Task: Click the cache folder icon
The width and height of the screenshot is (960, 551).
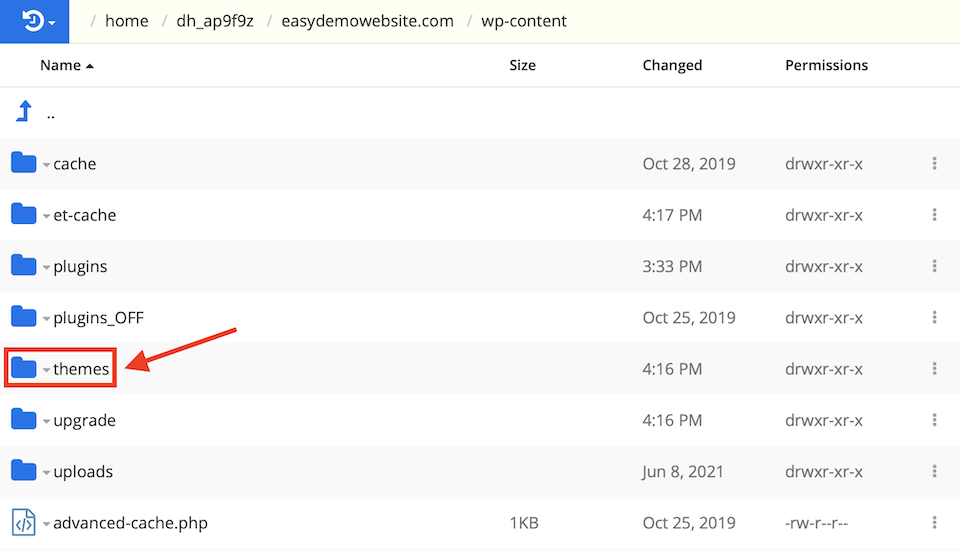Action: (23, 163)
